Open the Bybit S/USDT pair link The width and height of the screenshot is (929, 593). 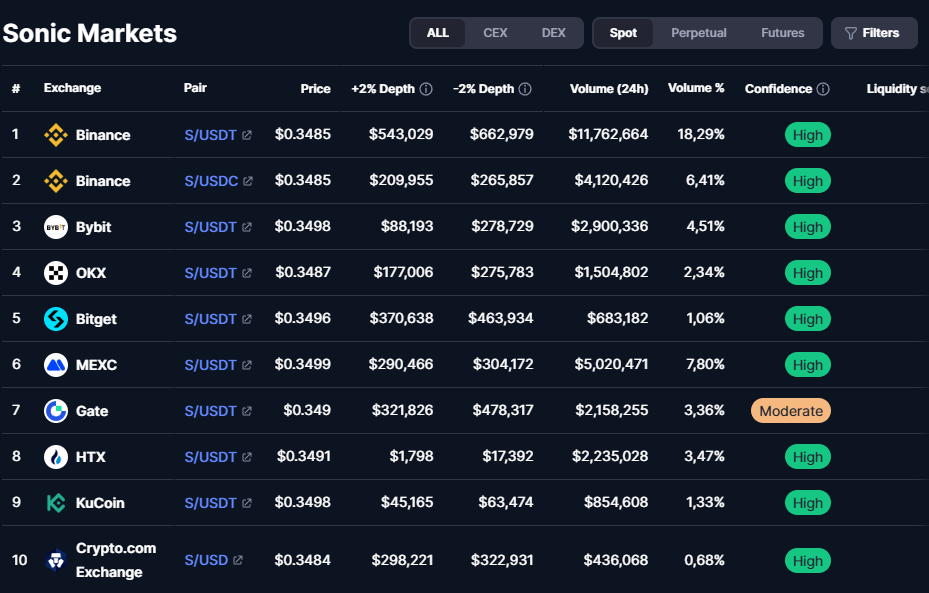(210, 227)
